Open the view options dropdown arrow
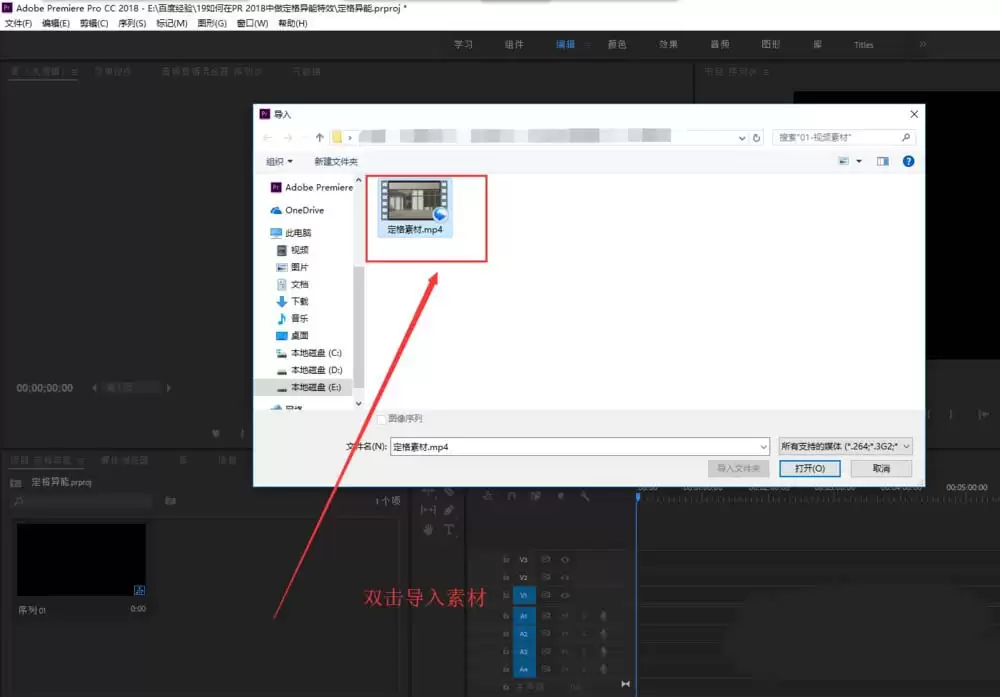This screenshot has width=1000, height=697. pyautogui.click(x=858, y=161)
